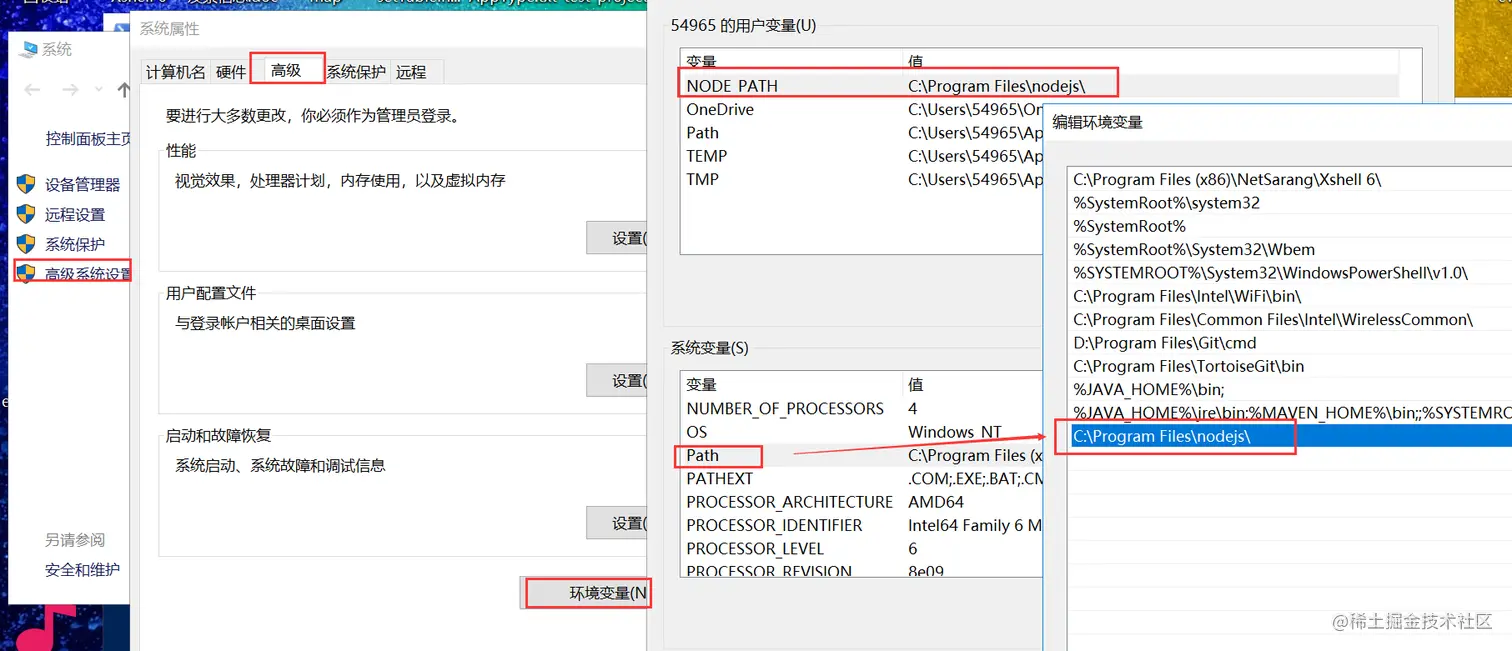
Task: Sort system variables by 变量 column header
Action: (x=791, y=384)
